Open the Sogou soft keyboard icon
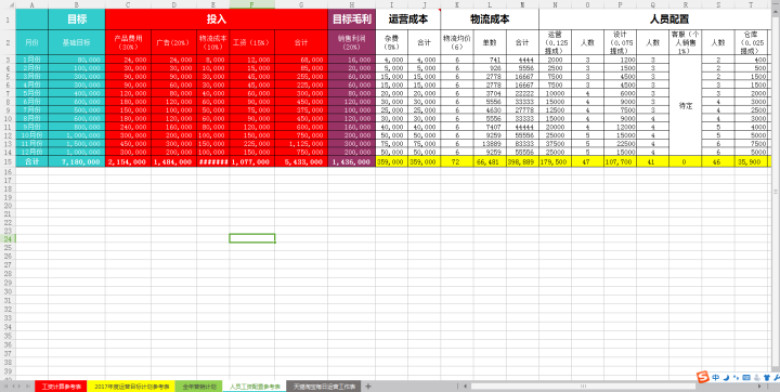The height and width of the screenshot is (392, 780). tap(747, 378)
